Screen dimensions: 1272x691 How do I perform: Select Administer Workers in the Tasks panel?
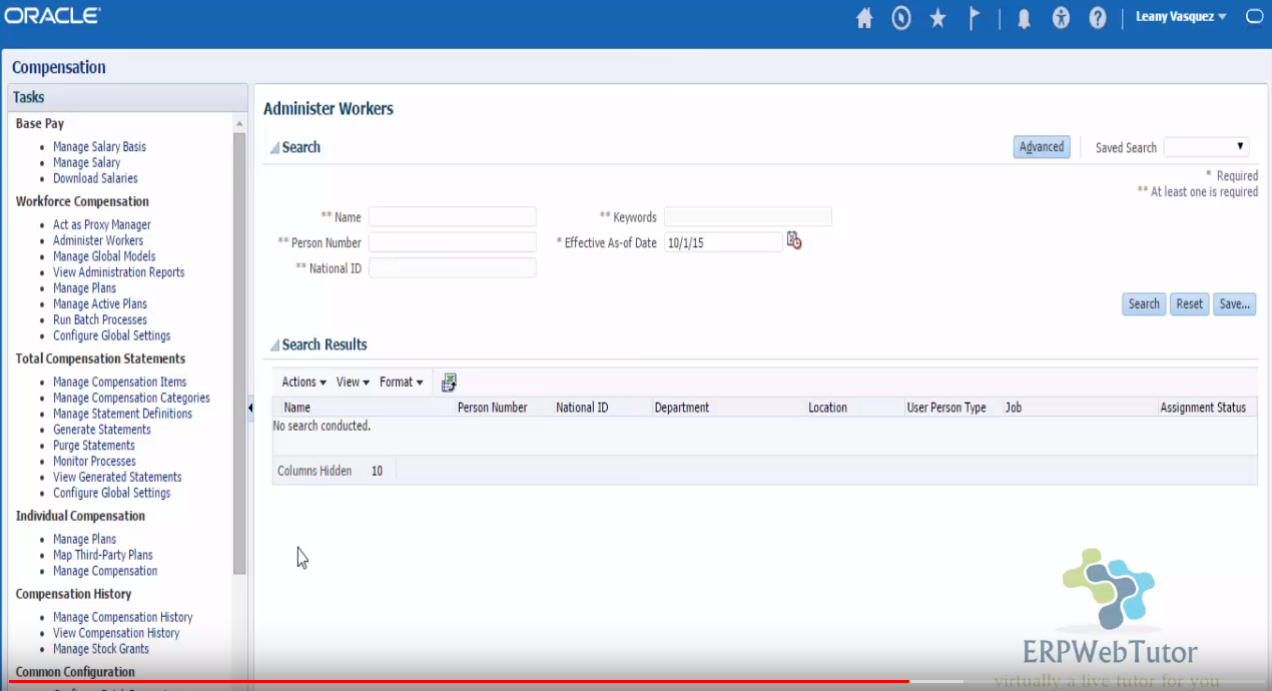[97, 240]
